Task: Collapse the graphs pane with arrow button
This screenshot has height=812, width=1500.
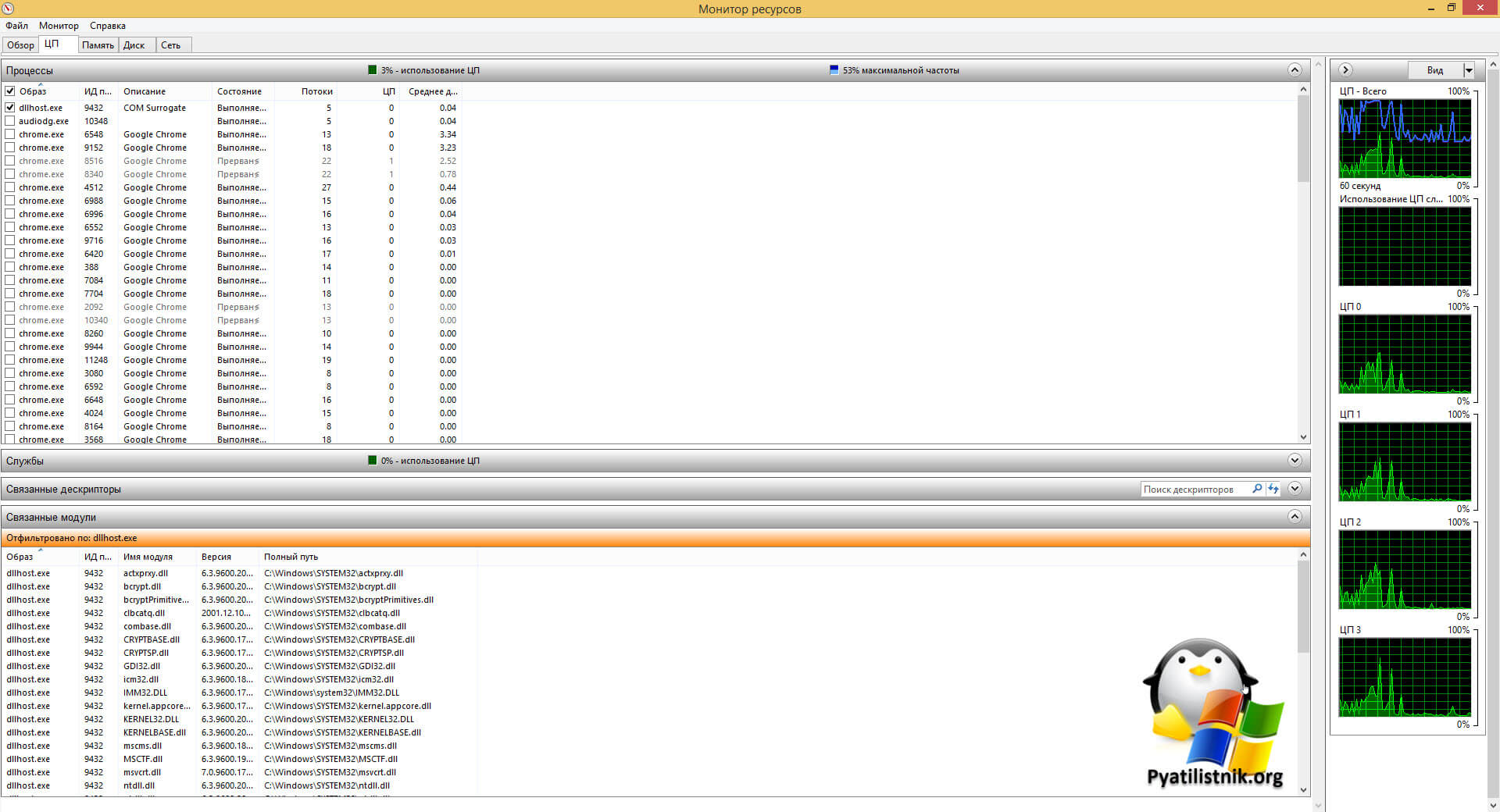Action: (x=1345, y=70)
